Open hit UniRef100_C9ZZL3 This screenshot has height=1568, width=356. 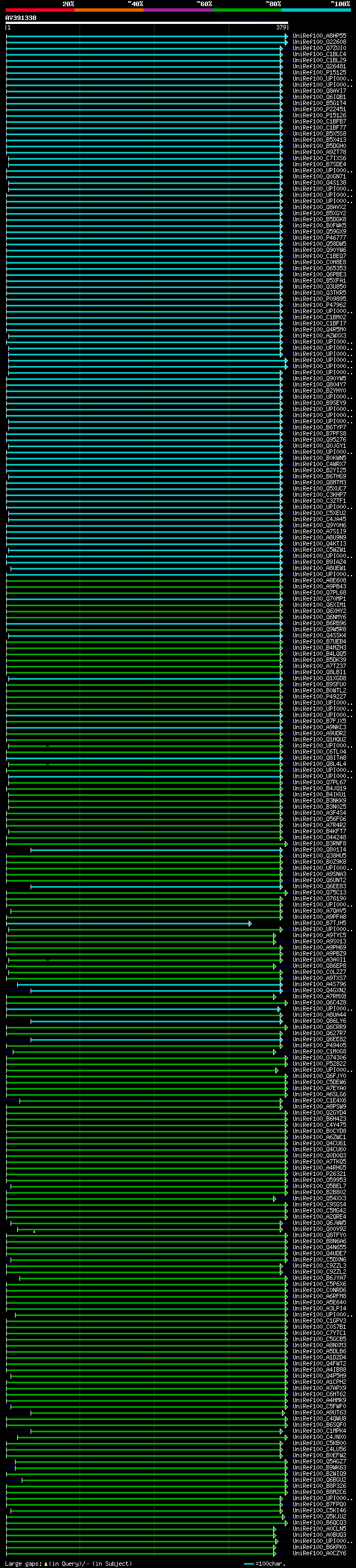click(319, 1265)
